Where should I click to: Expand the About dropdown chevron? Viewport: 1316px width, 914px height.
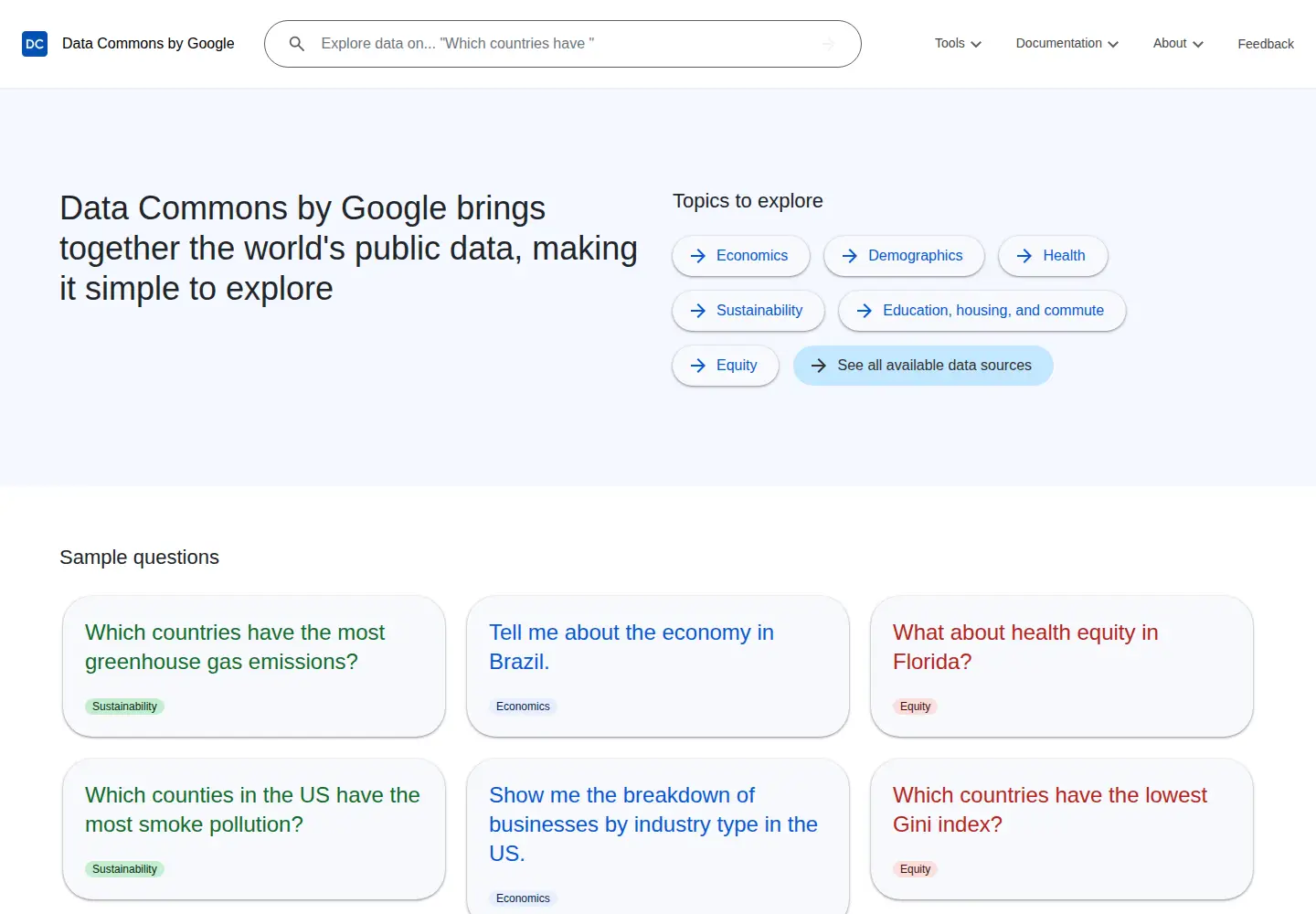point(1198,44)
